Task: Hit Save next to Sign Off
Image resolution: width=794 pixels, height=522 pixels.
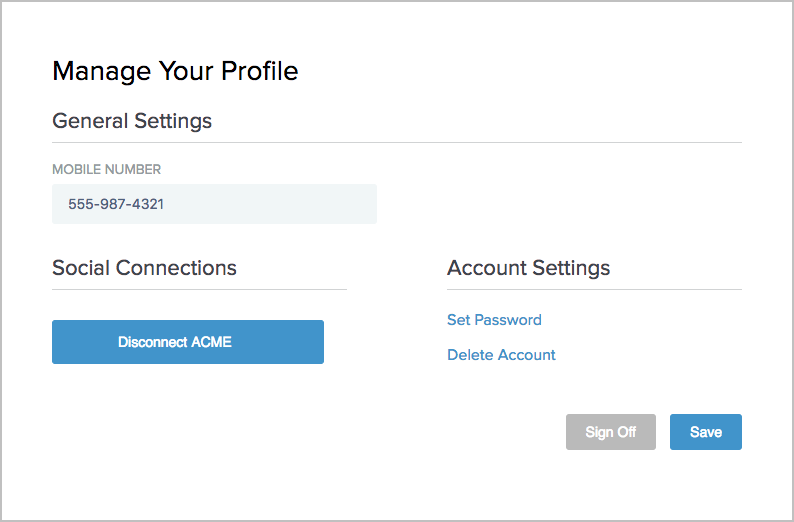Action: click(705, 432)
